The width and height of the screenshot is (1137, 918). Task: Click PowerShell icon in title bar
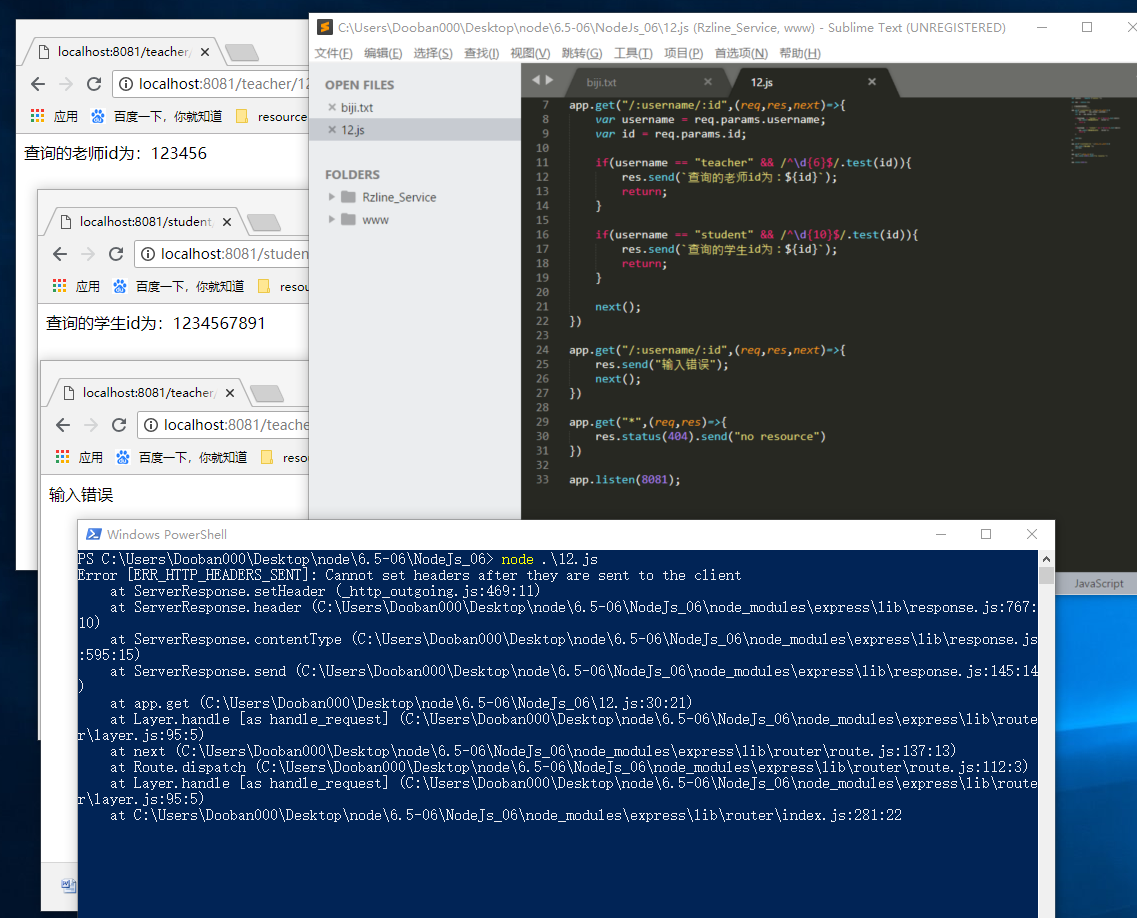(94, 534)
